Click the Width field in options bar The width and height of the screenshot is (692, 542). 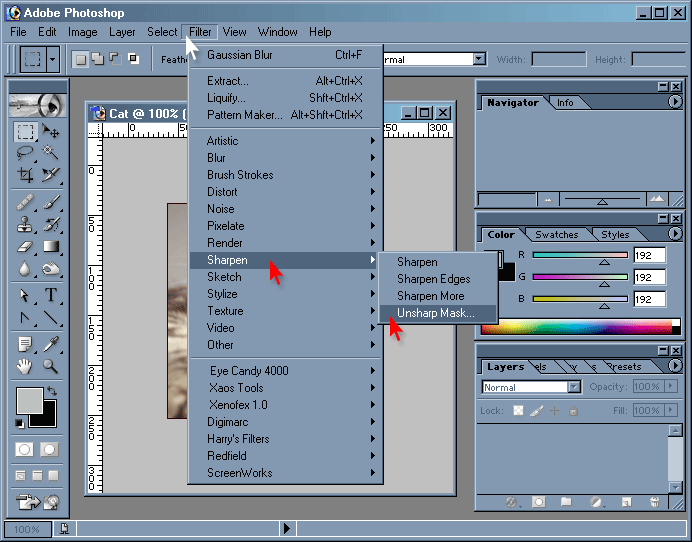tap(559, 59)
